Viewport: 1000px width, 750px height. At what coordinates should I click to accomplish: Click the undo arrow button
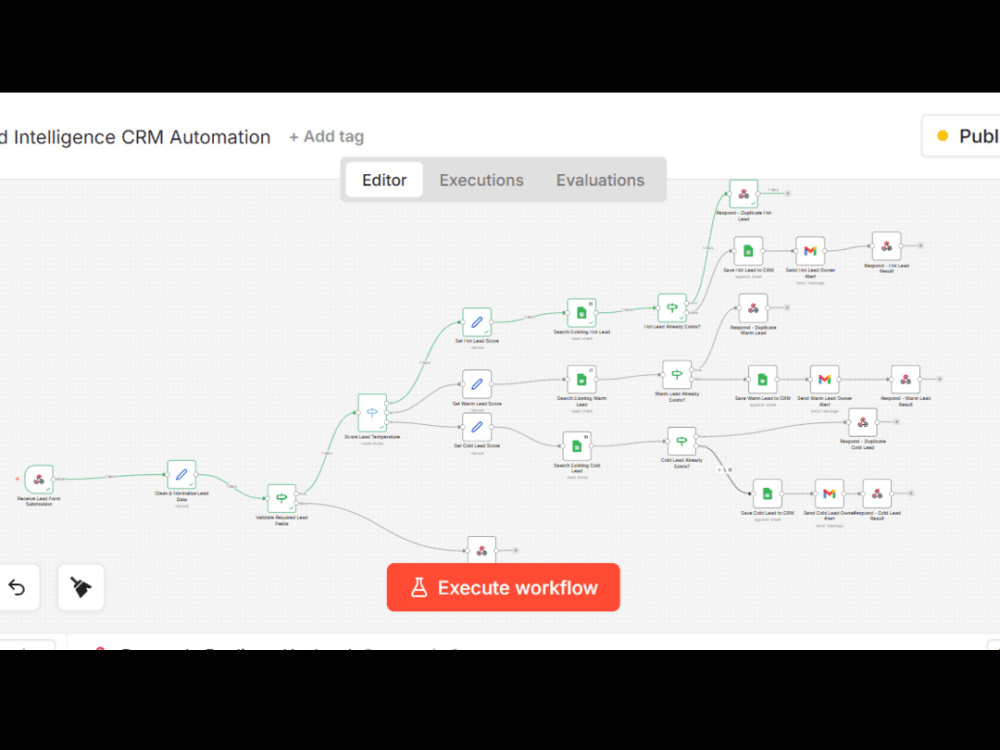[17, 587]
